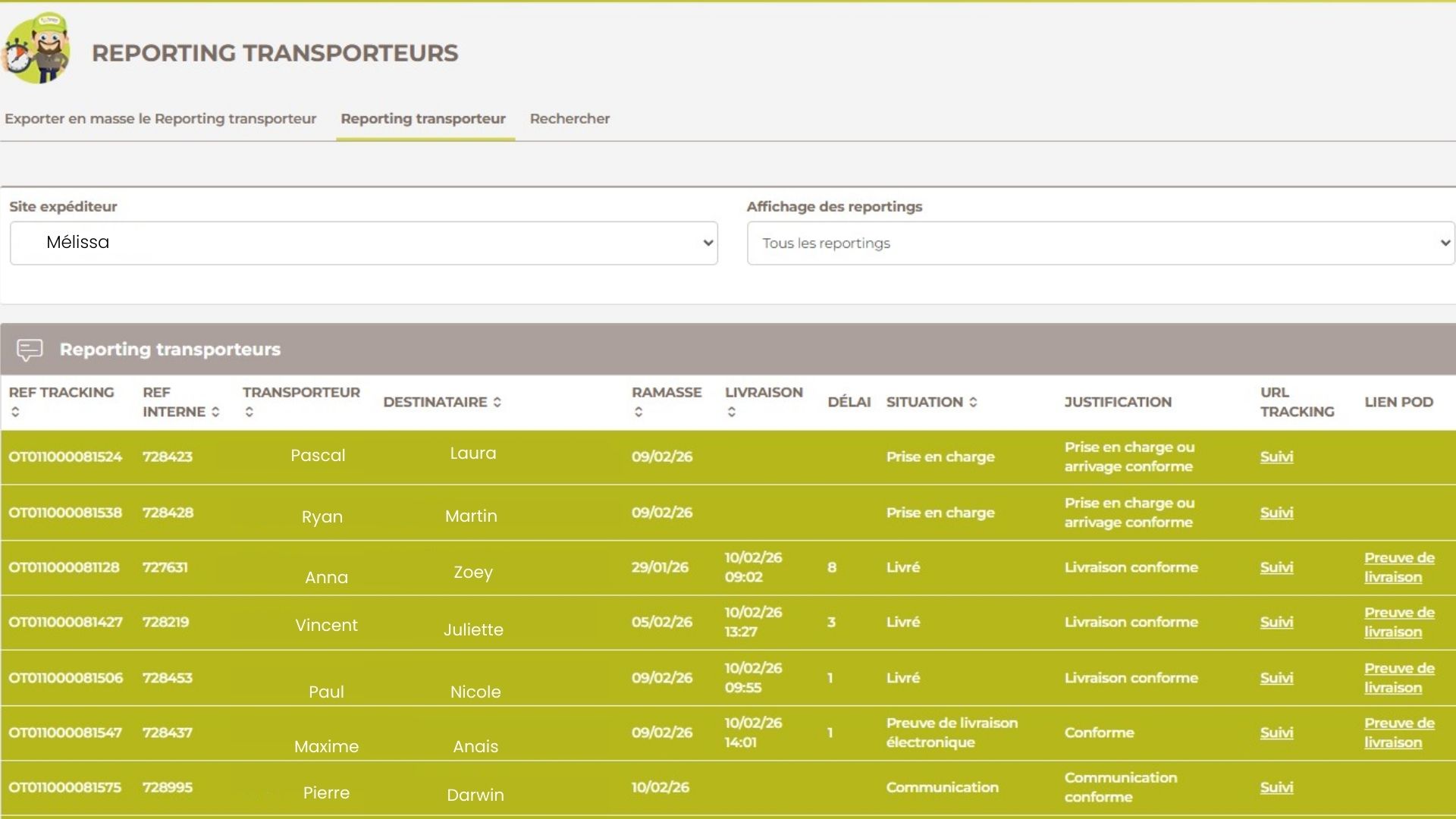
Task: Click the Reporting transporteurs speech bubble icon
Action: coord(30,350)
